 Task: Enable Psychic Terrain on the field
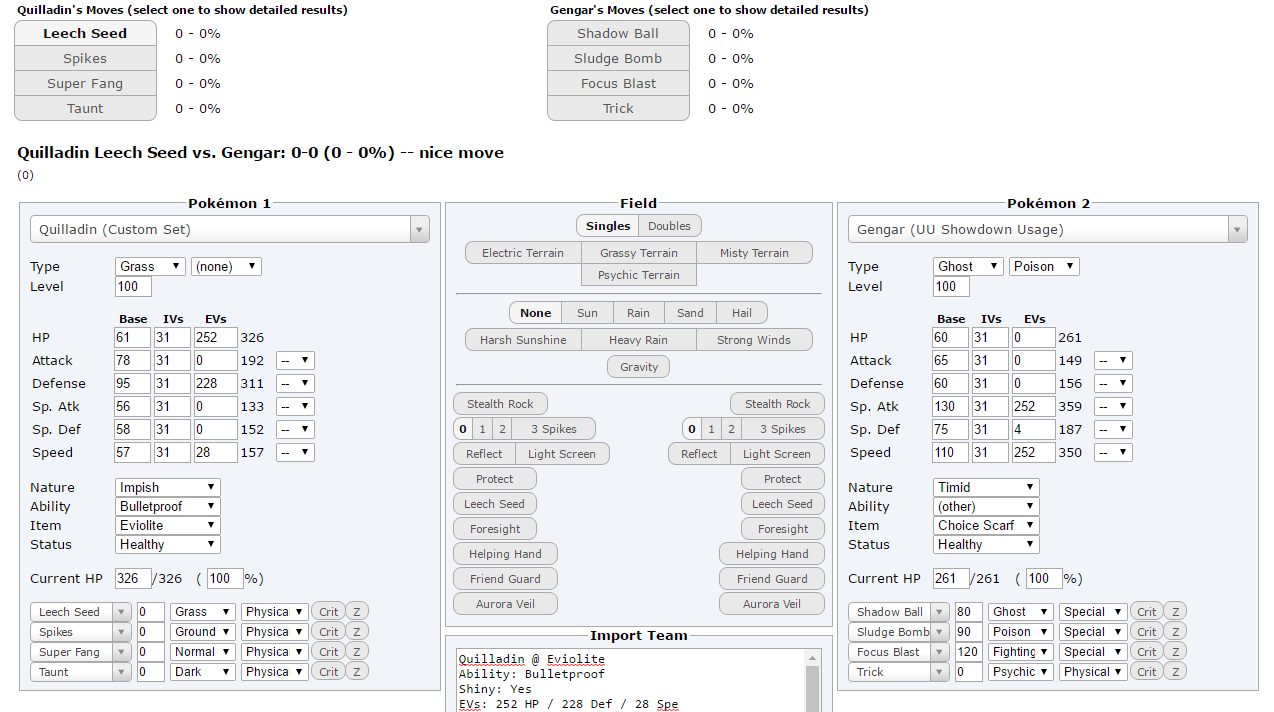pyautogui.click(x=639, y=275)
